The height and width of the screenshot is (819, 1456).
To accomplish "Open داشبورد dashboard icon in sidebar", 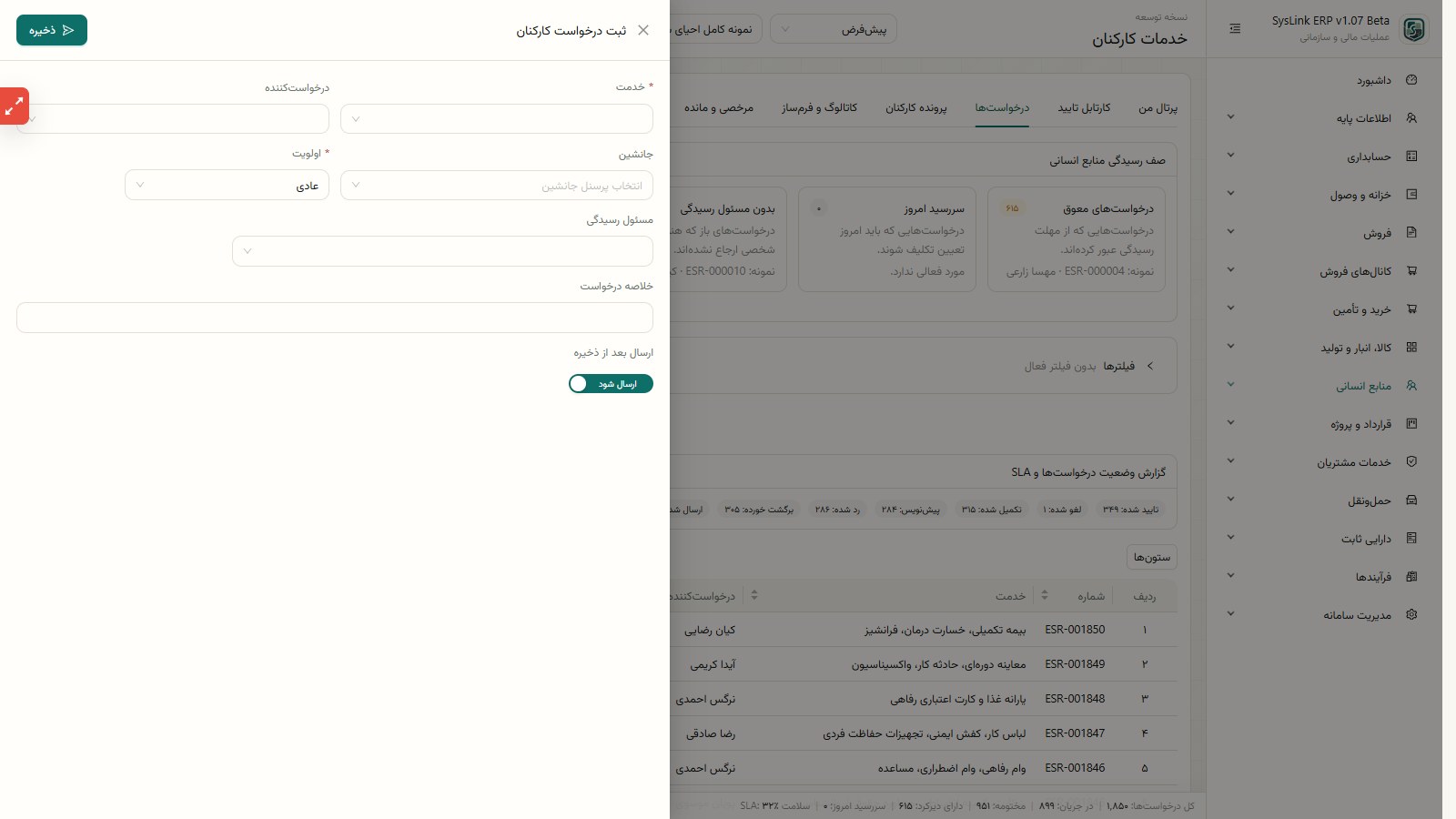I will [x=1411, y=80].
